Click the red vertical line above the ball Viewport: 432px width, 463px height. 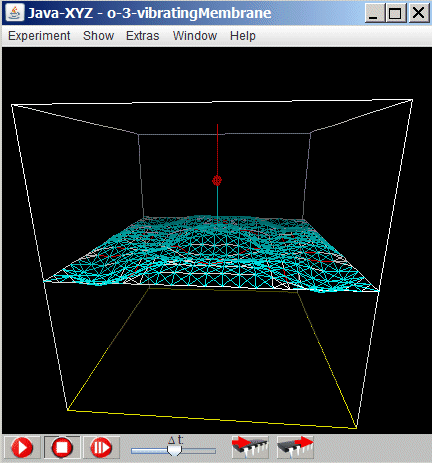pos(218,150)
